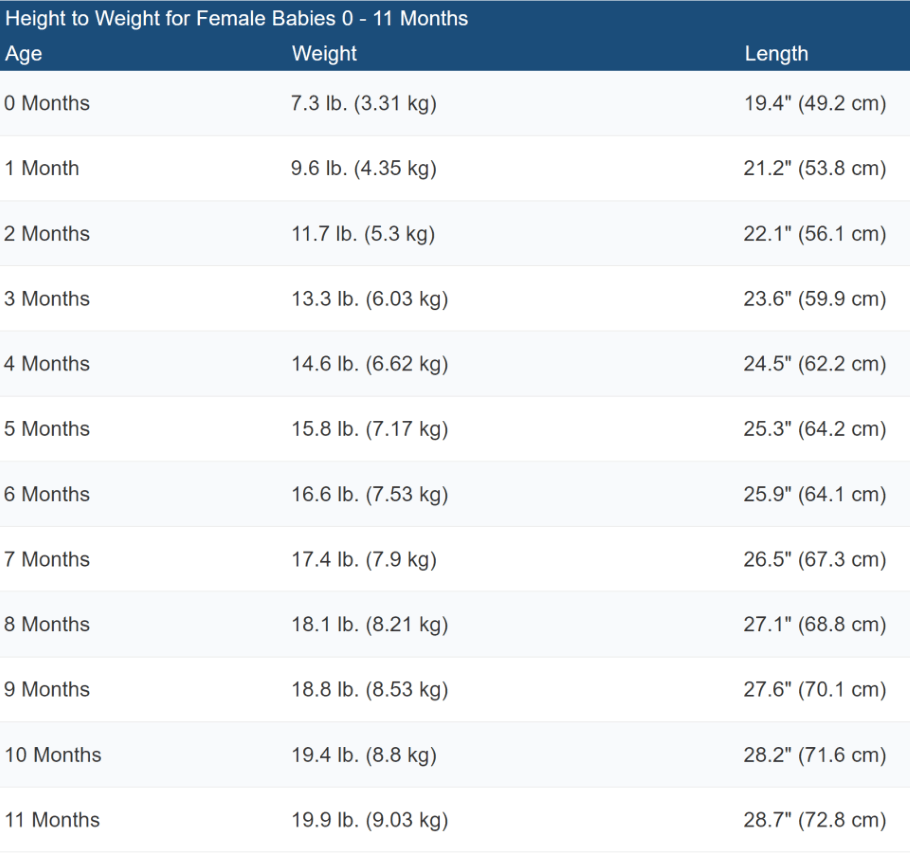This screenshot has height=858, width=910.
Task: Click the 11 Months row label
Action: (x=52, y=820)
